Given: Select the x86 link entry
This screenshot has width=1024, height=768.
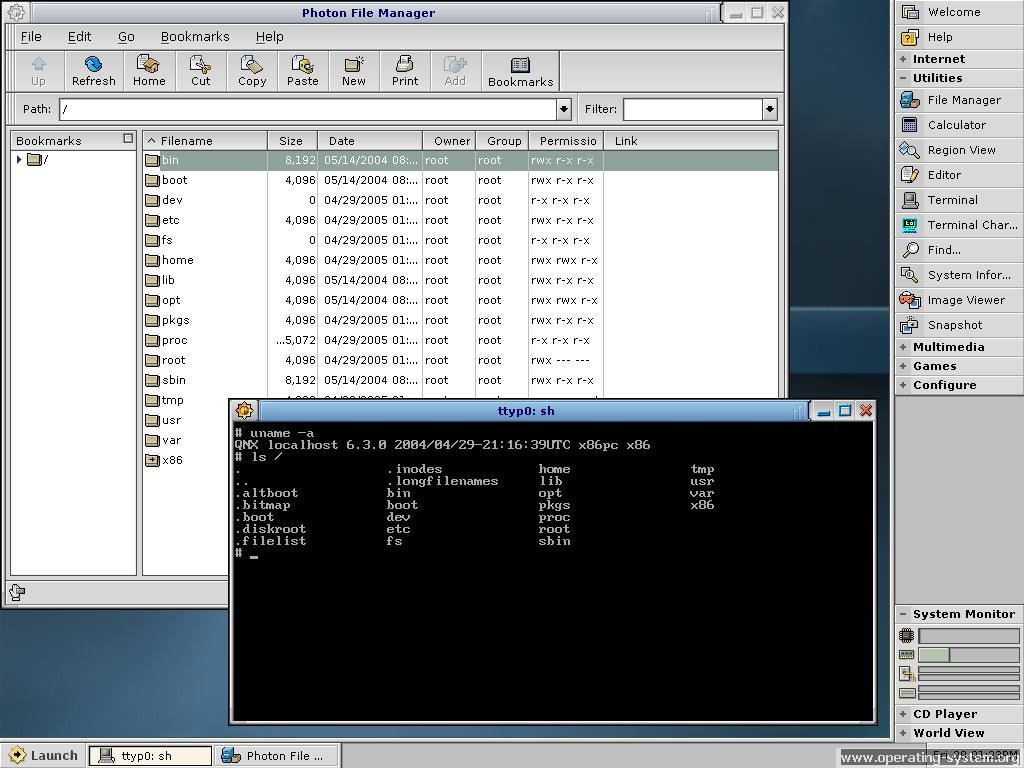Looking at the screenshot, I should click(163, 460).
